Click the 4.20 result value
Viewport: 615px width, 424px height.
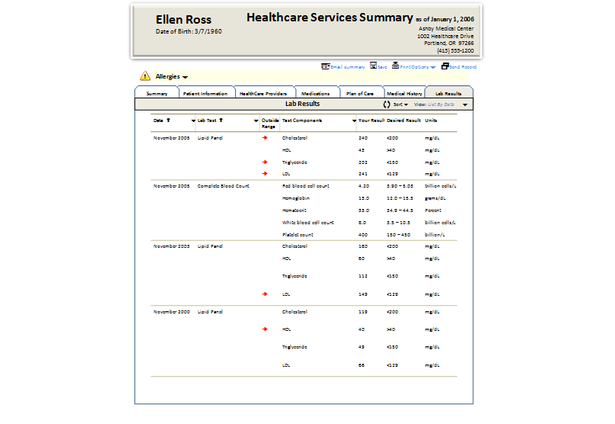tap(364, 186)
